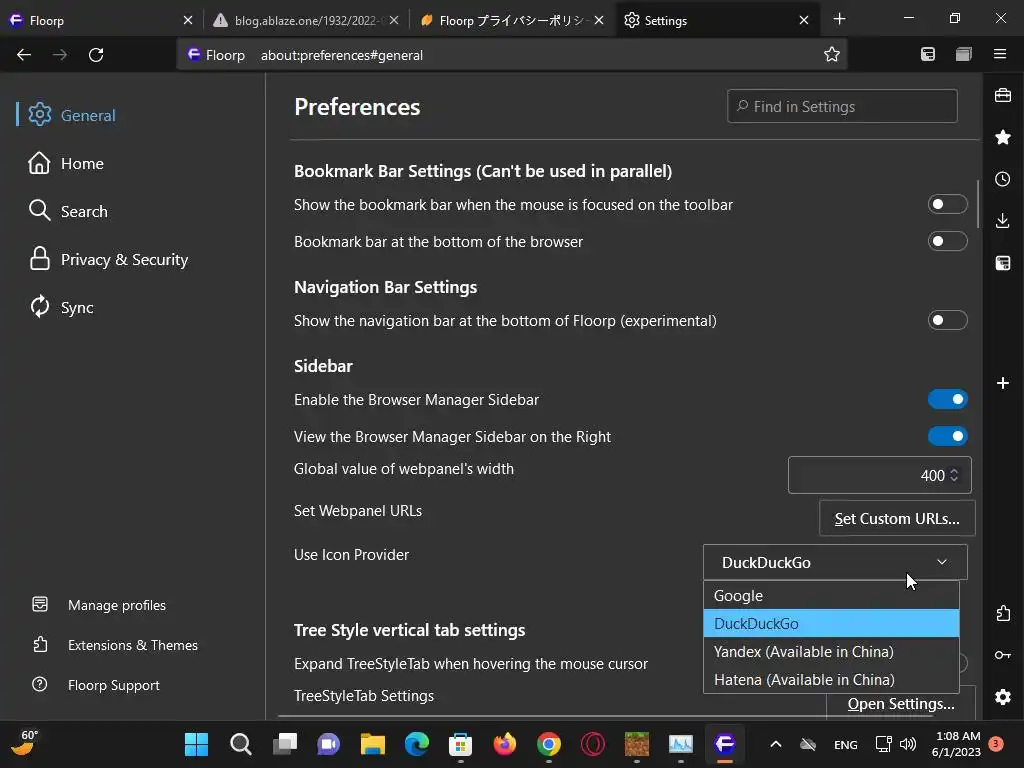Open Bookmarks star in the right sidebar
This screenshot has width=1024, height=768.
pyautogui.click(x=1003, y=137)
